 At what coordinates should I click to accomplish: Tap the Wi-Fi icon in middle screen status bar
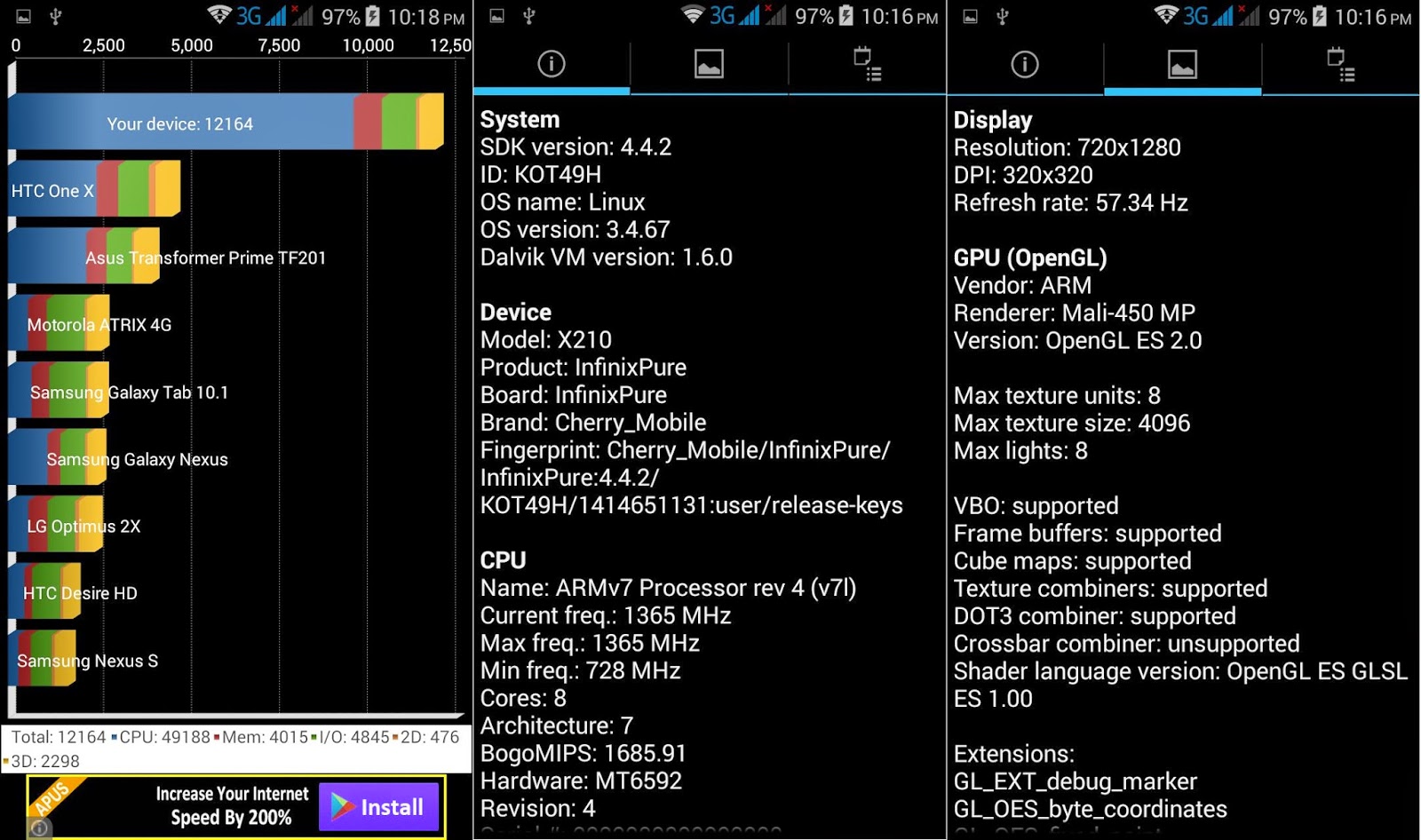[x=693, y=15]
